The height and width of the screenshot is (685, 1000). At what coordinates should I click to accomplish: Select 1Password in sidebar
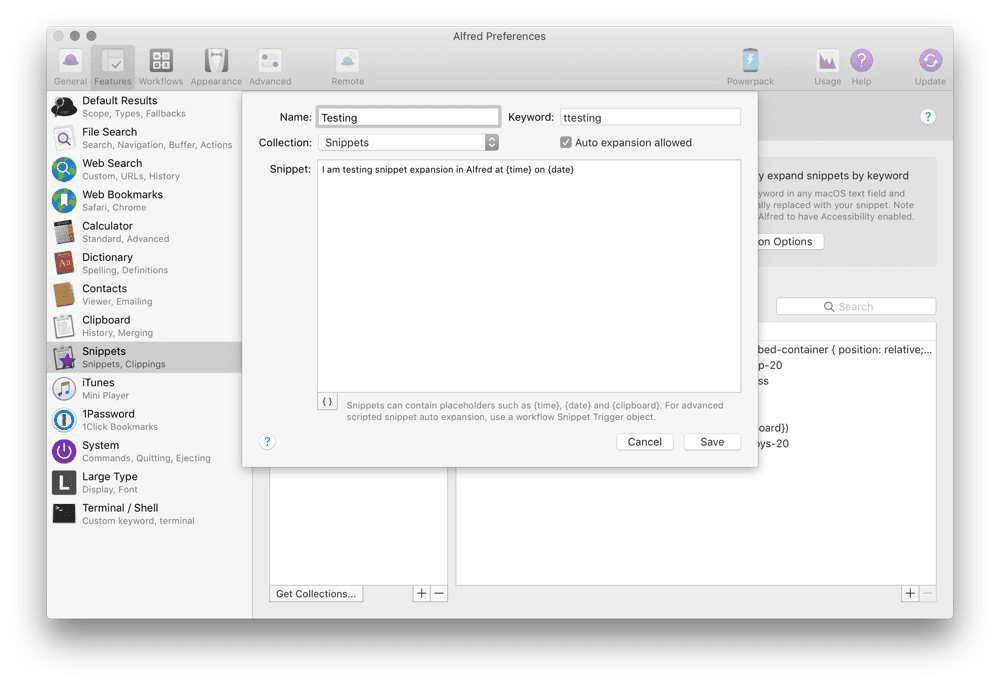click(145, 420)
